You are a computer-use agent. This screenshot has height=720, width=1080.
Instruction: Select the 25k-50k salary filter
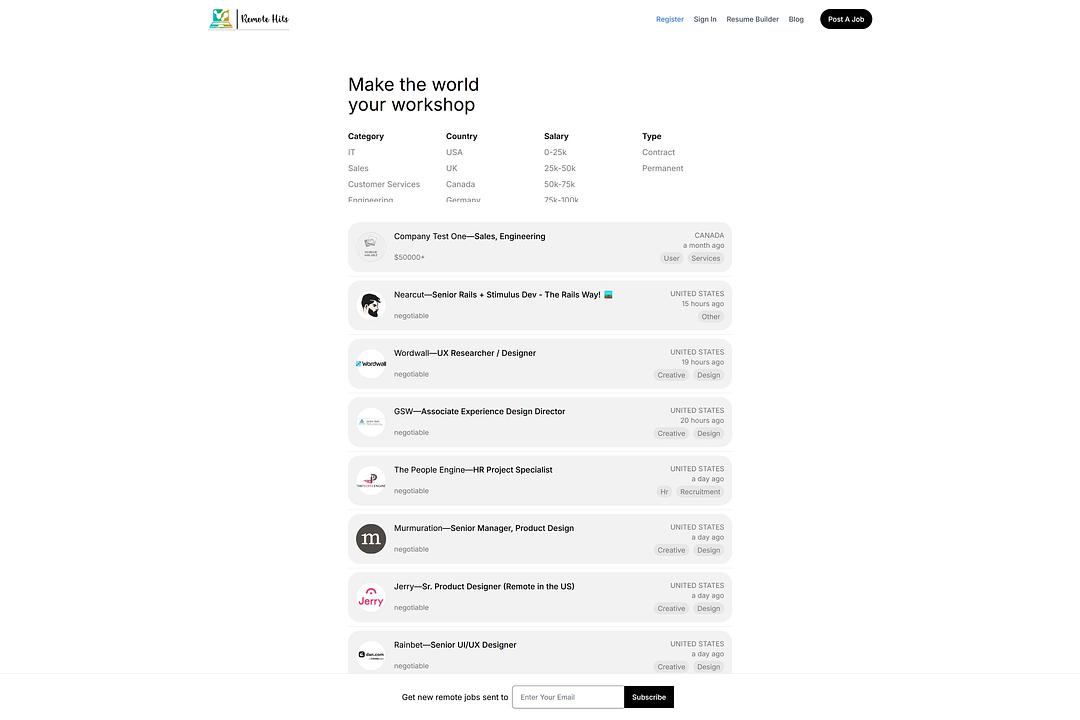point(560,168)
